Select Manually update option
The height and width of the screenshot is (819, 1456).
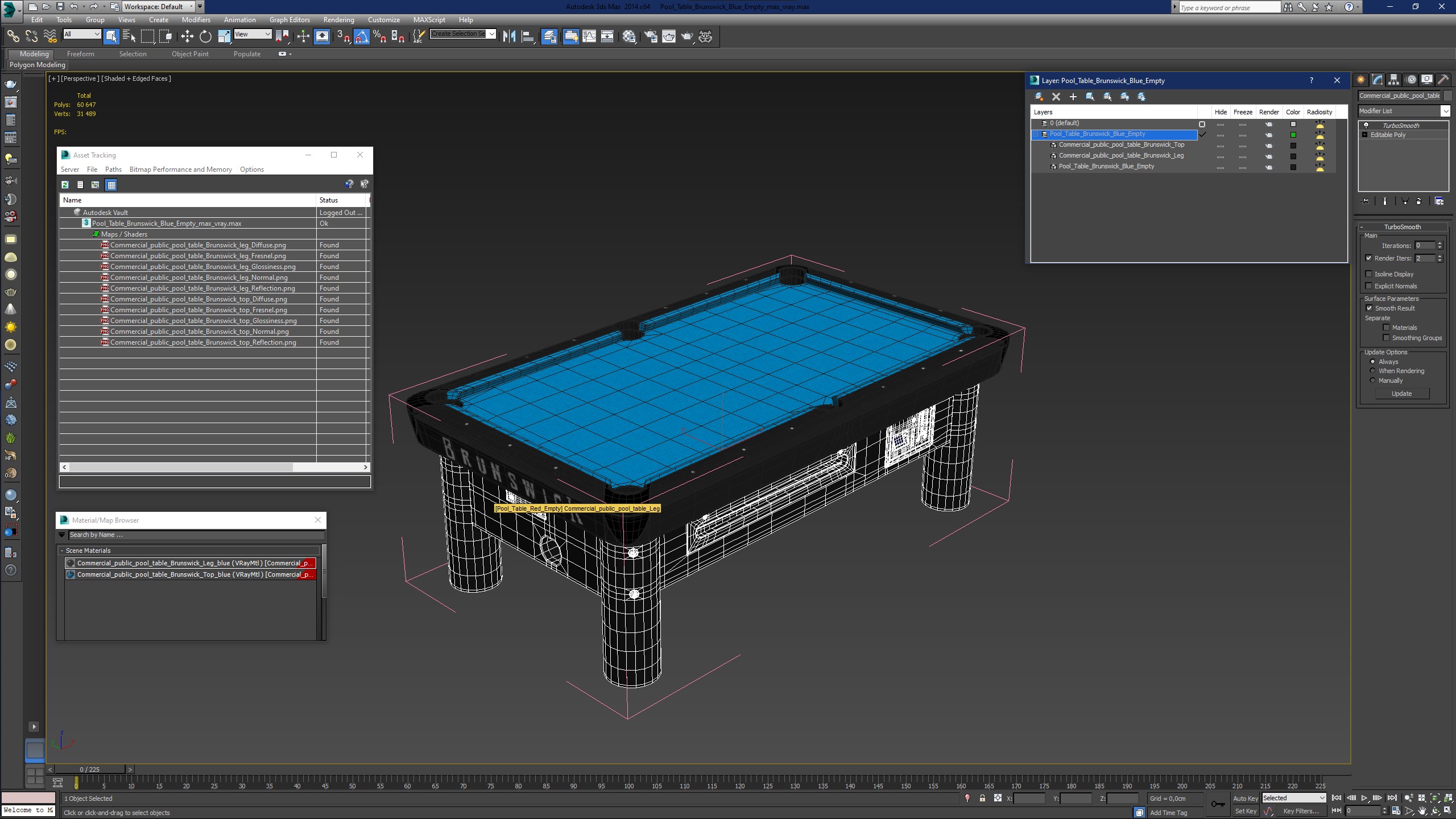coord(1372,380)
